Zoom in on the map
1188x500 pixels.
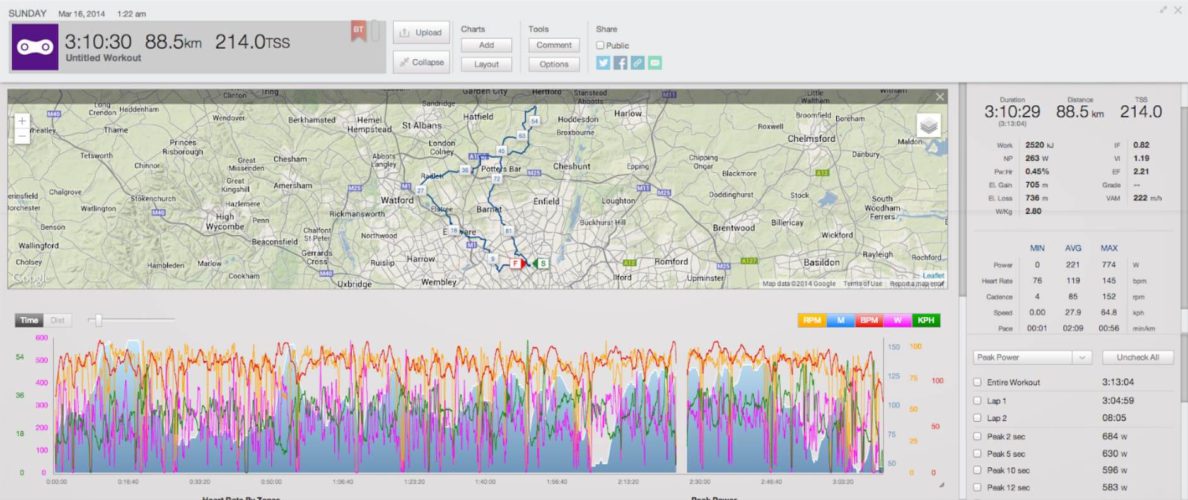click(22, 120)
